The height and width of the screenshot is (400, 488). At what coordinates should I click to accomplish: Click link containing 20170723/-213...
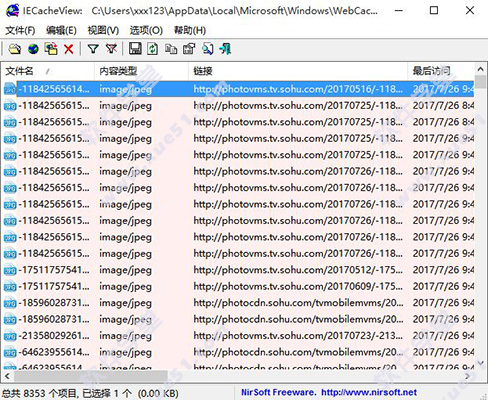coord(298,336)
